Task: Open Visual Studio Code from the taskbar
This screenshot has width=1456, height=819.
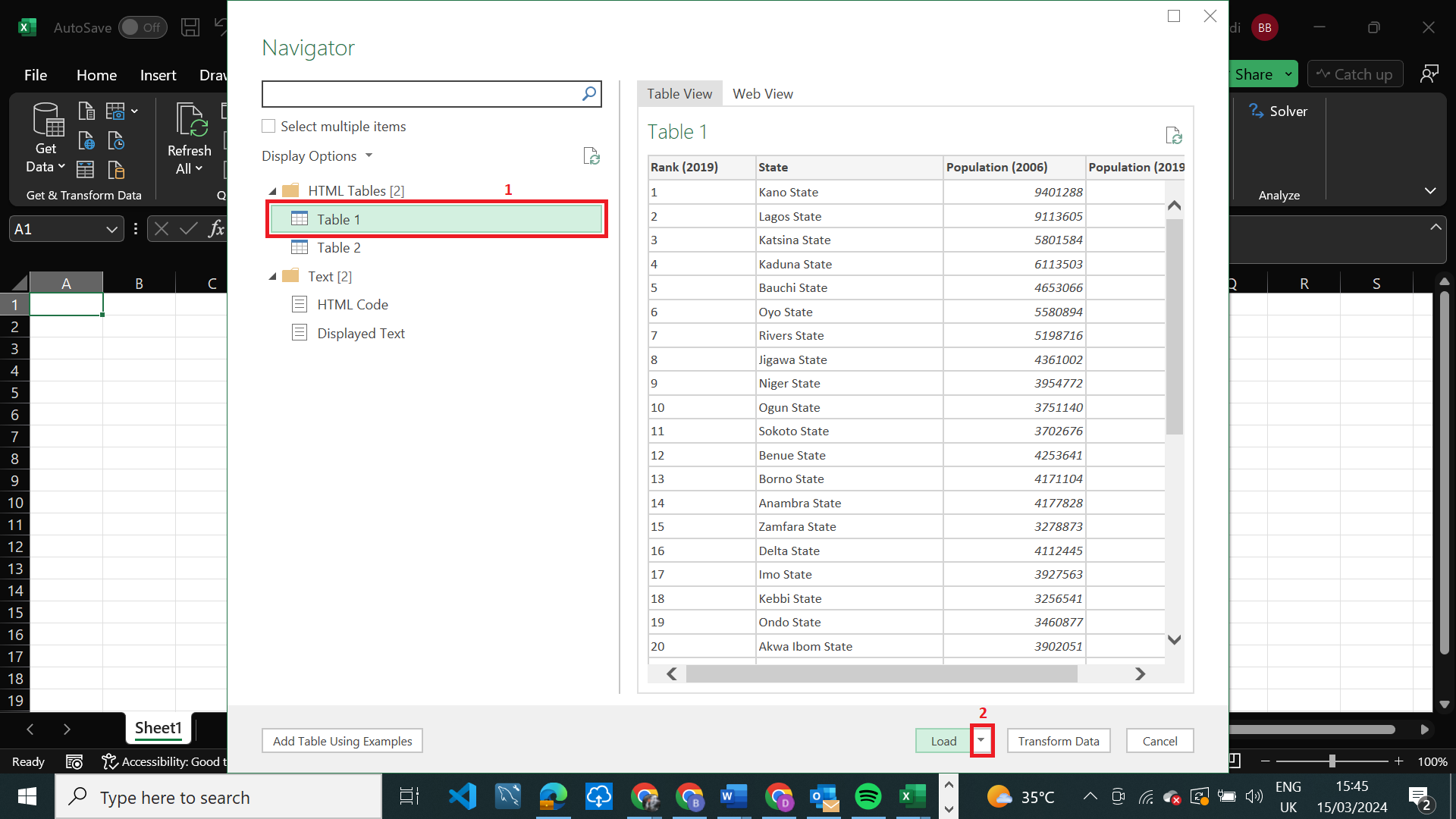Action: (x=462, y=796)
